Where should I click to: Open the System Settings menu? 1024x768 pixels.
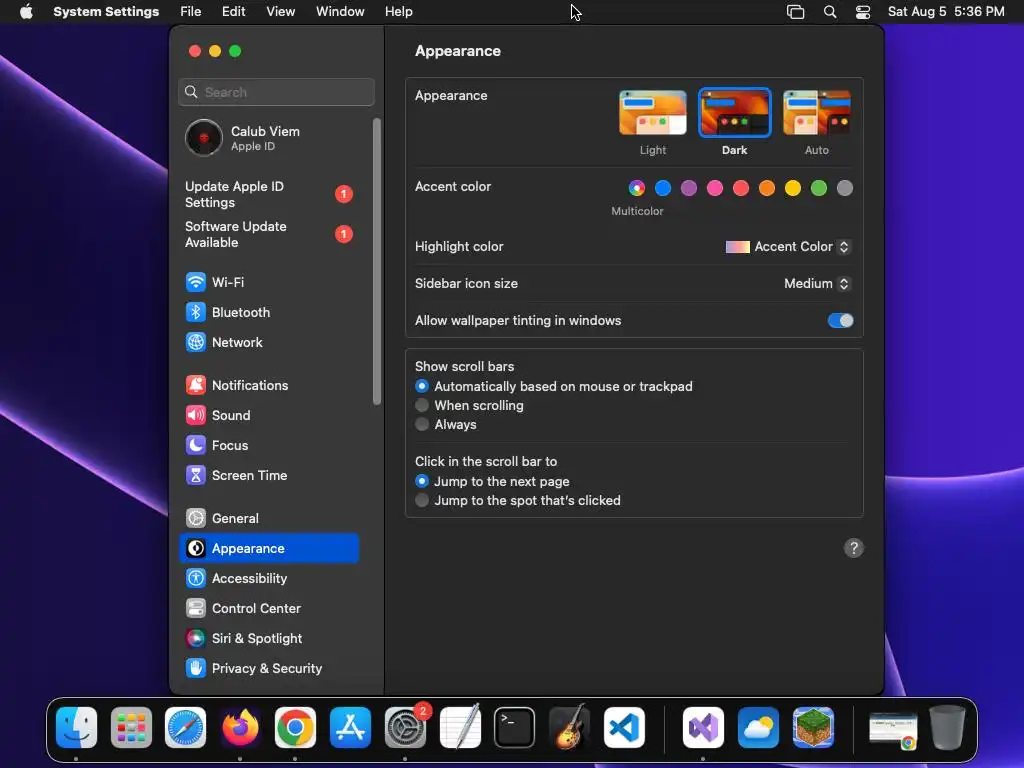coord(106,12)
